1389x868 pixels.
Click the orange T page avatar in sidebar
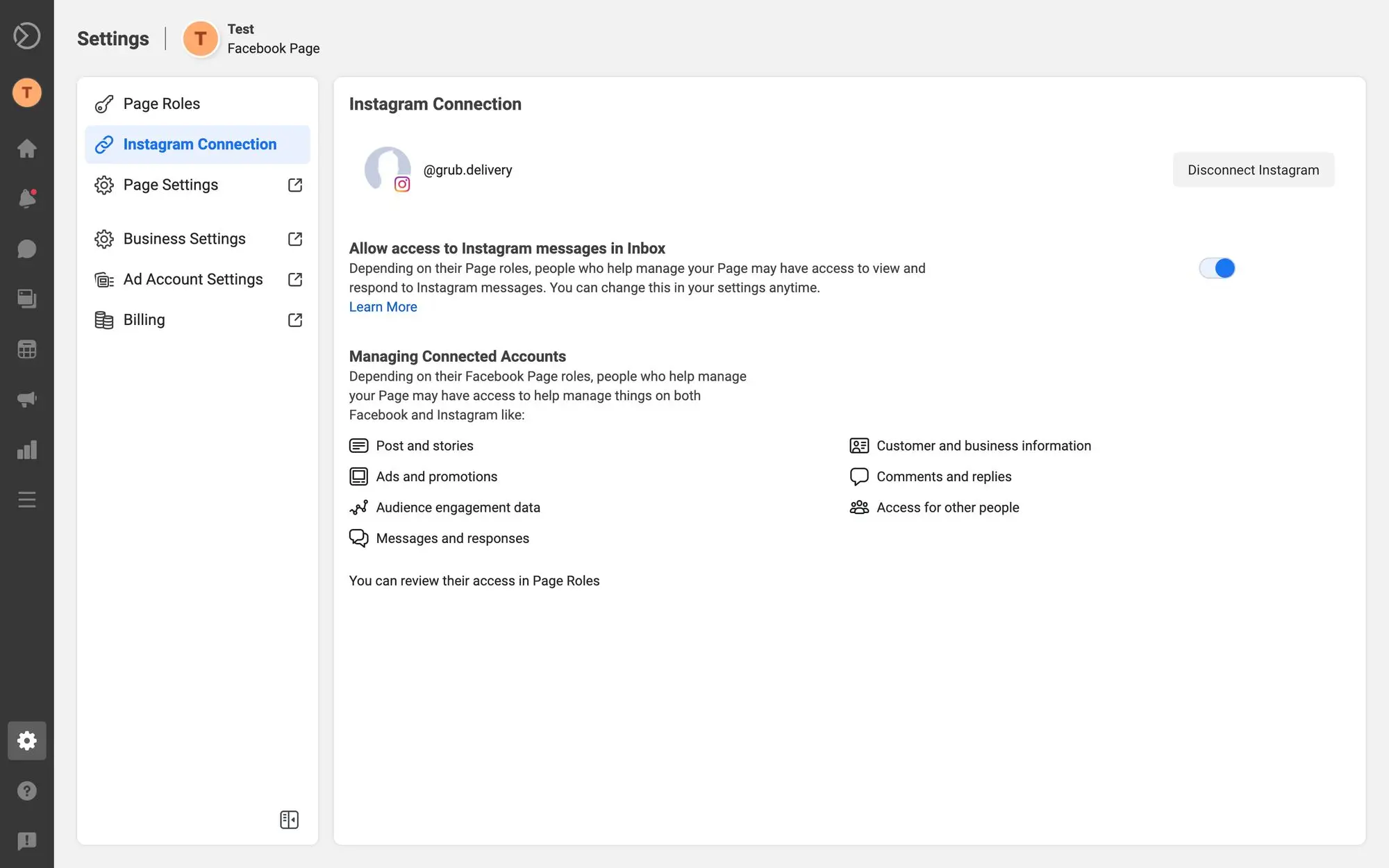[x=26, y=92]
